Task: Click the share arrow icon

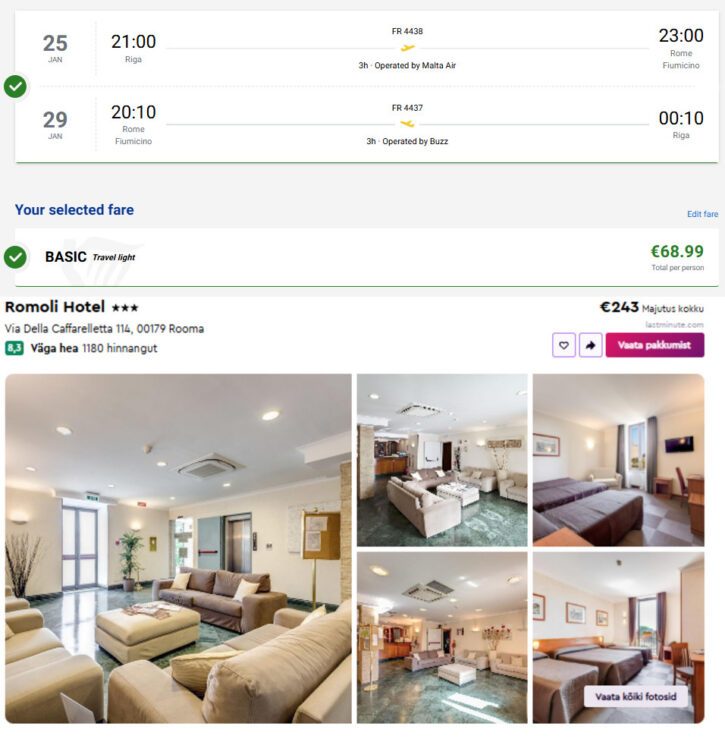Action: coord(590,345)
